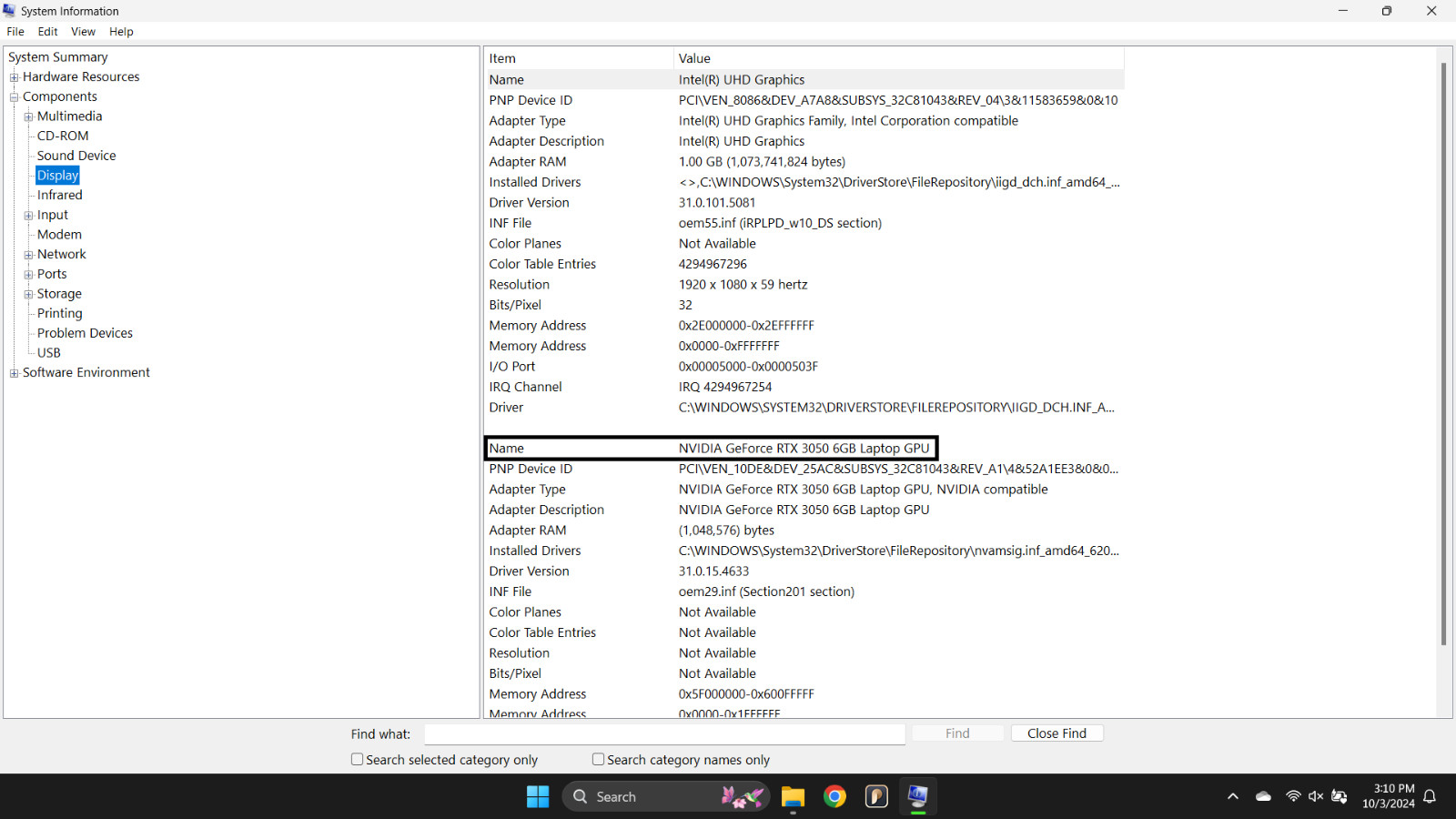Select INF File oem29.inf row
This screenshot has width=1456, height=819.
click(x=804, y=592)
